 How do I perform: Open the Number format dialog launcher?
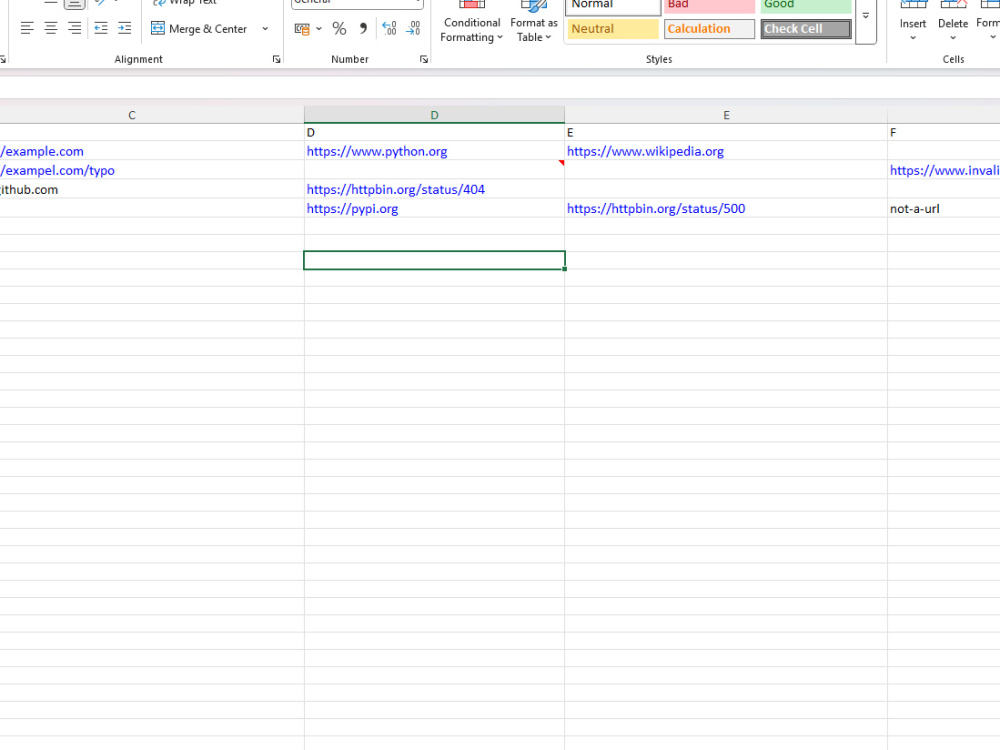coord(423,59)
